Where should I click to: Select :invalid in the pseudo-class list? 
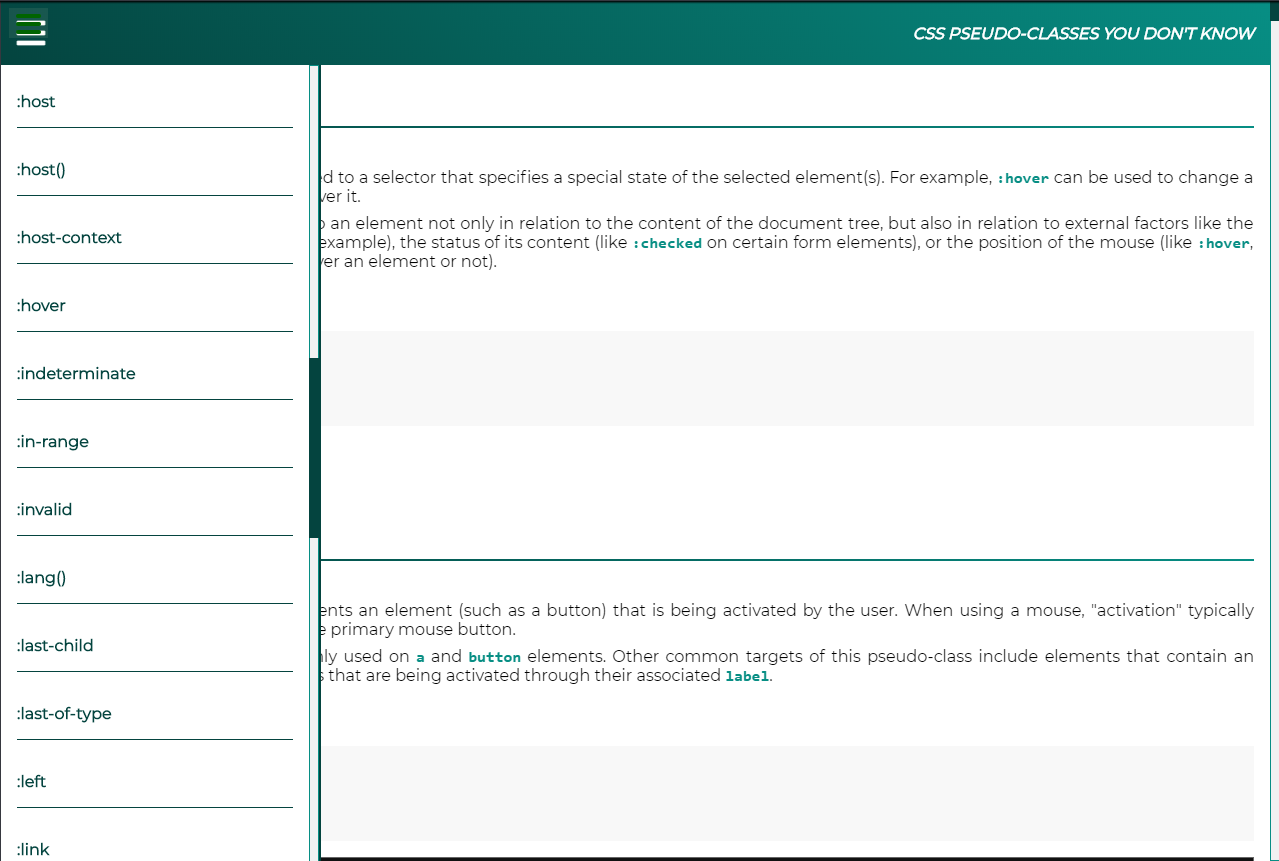point(44,509)
